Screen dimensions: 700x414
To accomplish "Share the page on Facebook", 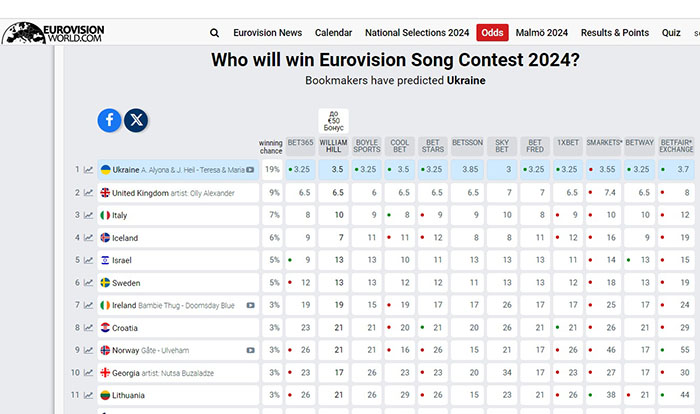I will pos(109,120).
